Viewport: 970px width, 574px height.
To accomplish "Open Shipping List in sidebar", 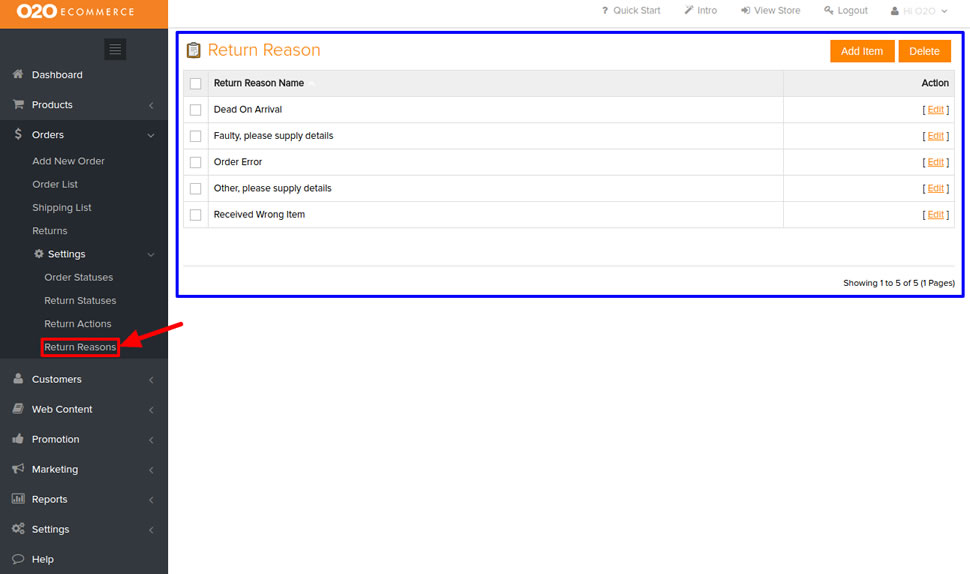I will [x=62, y=208].
